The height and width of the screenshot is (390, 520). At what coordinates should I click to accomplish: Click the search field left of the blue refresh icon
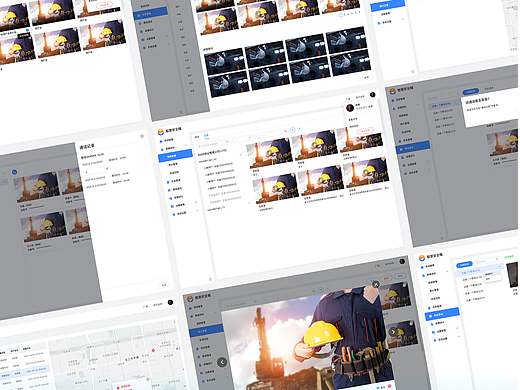(271, 134)
